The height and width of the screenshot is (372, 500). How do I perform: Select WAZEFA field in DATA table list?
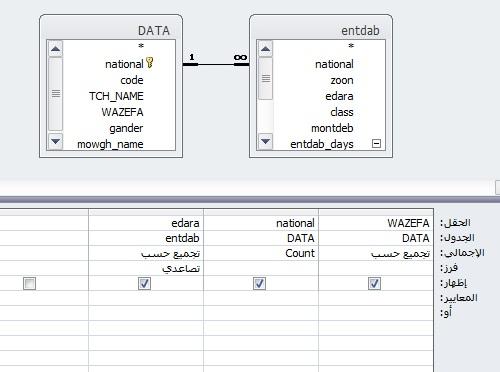122,112
